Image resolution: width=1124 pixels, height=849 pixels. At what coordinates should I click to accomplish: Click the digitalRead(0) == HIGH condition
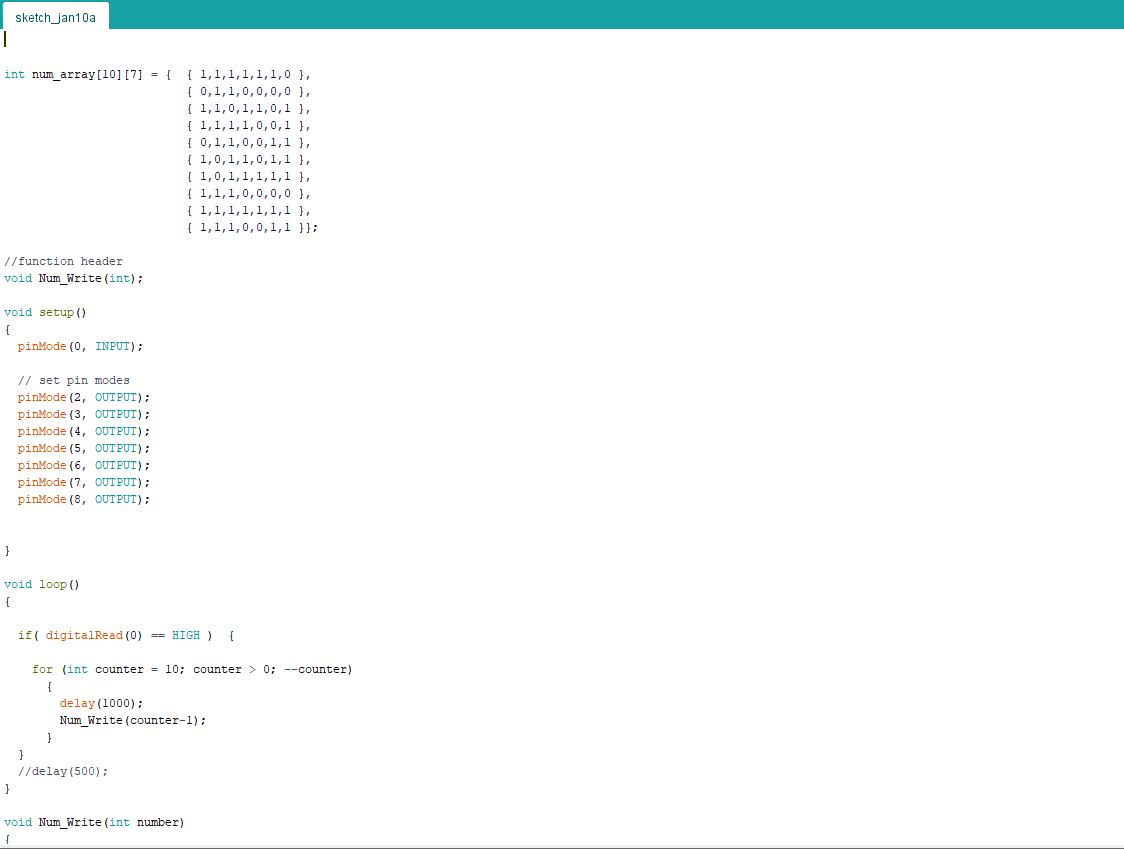(123, 635)
